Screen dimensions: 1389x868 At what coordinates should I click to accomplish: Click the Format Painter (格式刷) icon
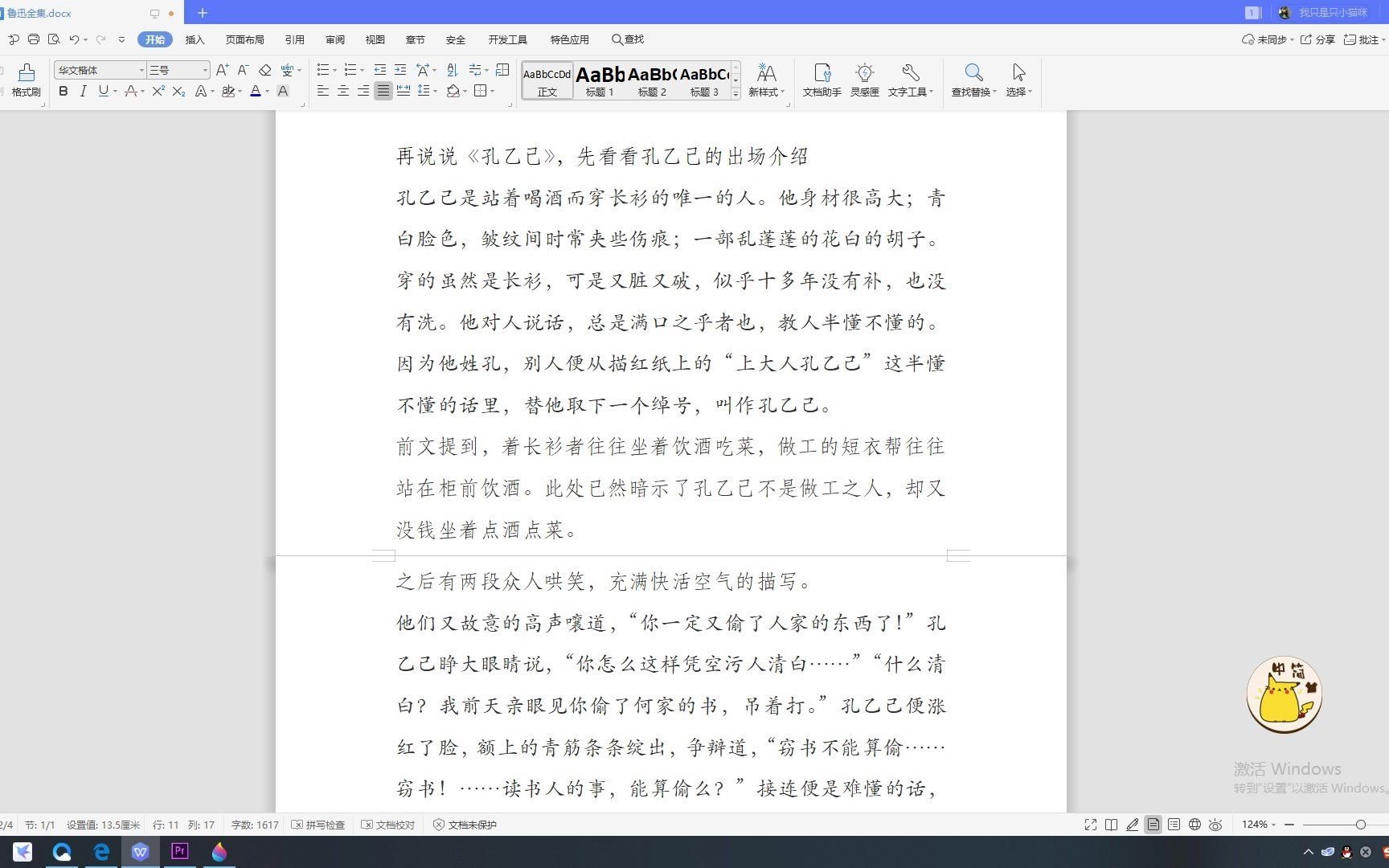(x=26, y=80)
